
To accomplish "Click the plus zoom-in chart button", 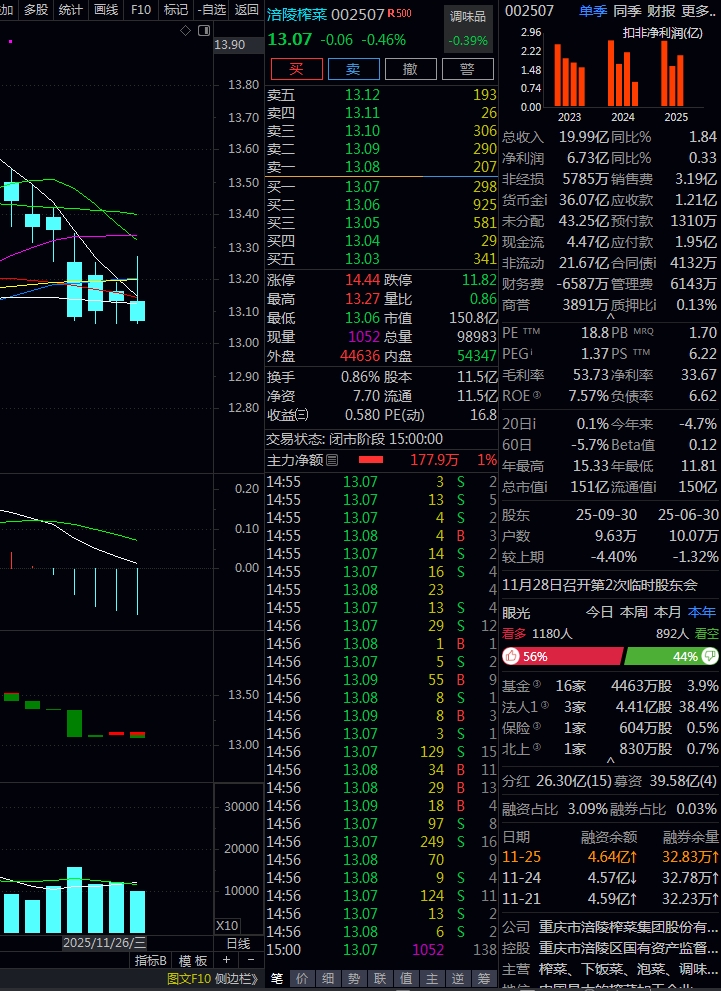I will tap(226, 960).
